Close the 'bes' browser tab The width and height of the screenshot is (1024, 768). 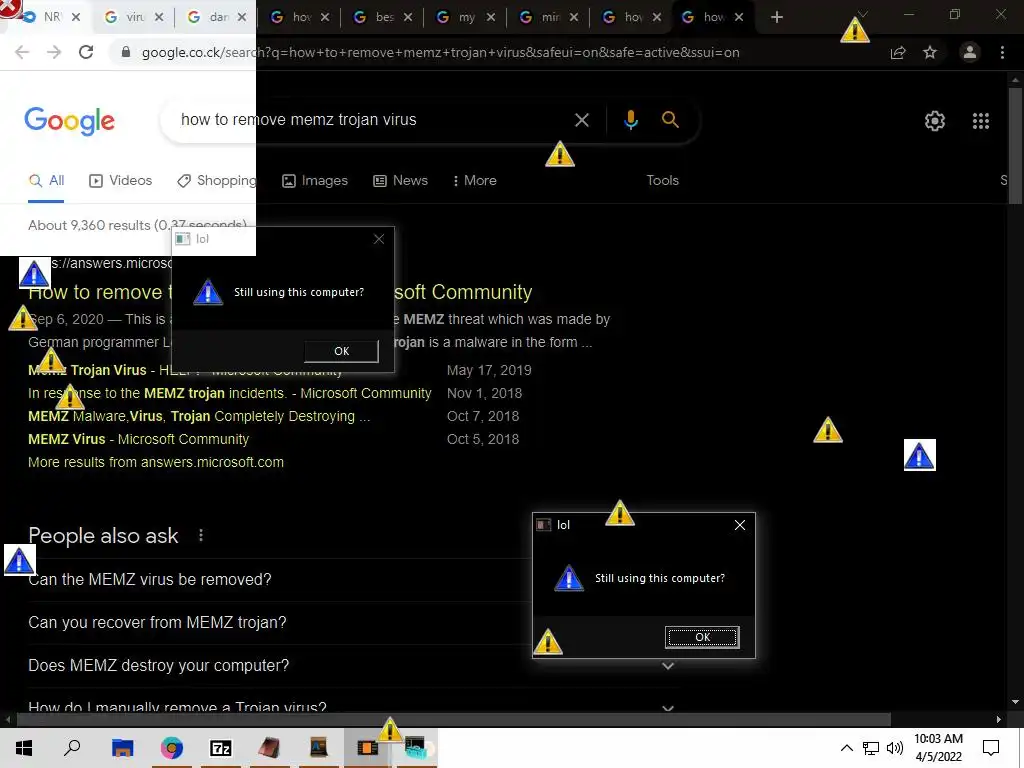[x=408, y=17]
